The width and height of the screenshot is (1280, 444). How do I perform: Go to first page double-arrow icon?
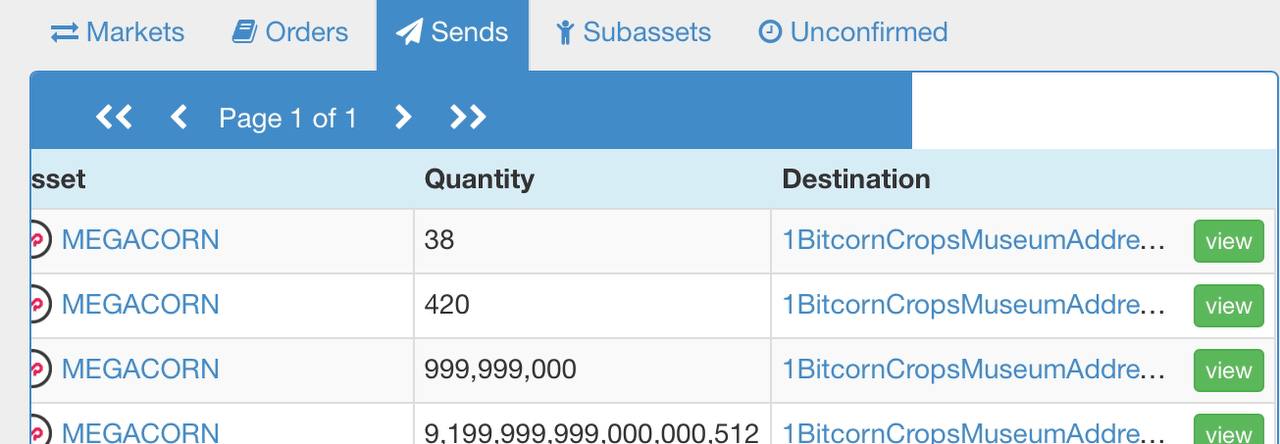tap(114, 118)
